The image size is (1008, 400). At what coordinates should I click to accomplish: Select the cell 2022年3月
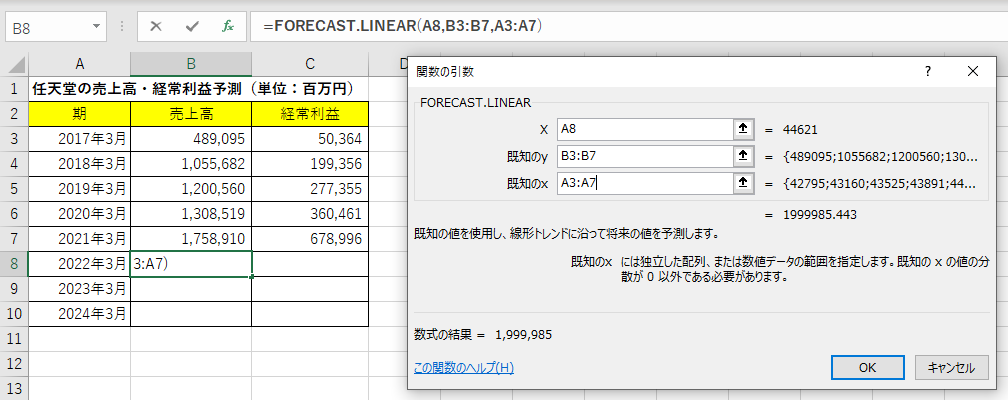(x=80, y=264)
